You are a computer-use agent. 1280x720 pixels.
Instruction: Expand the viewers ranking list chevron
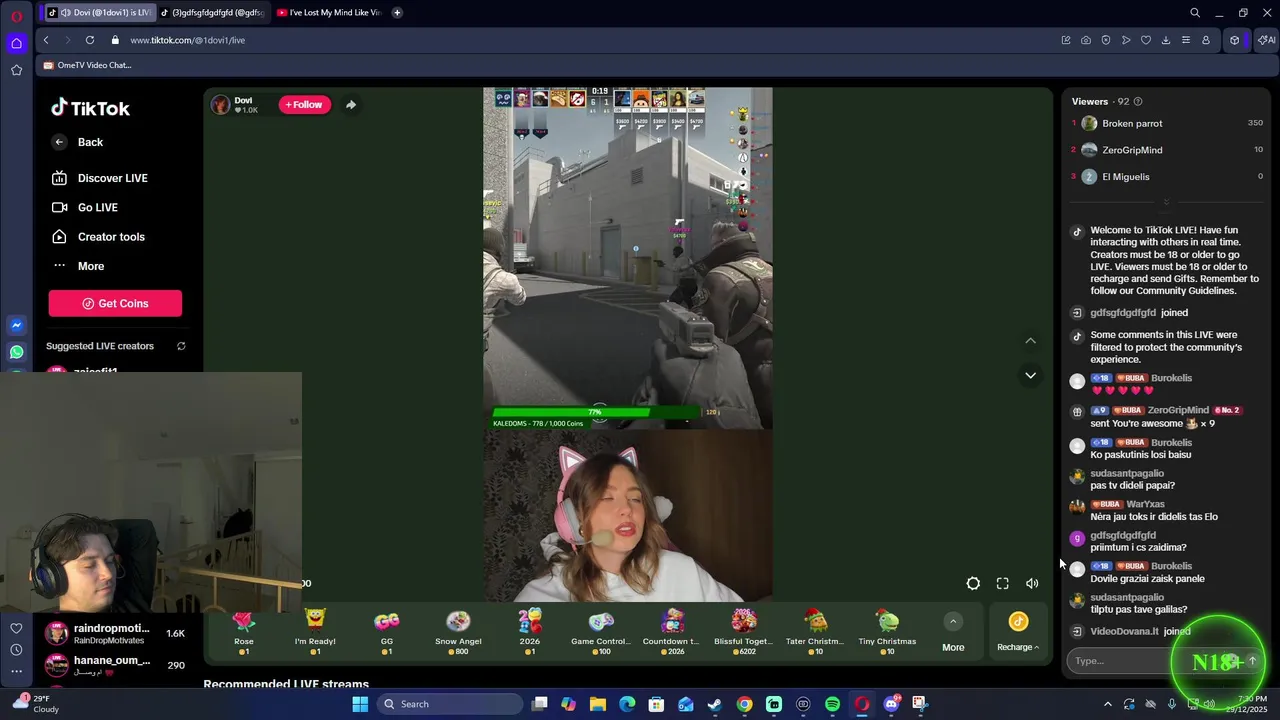pos(1166,202)
